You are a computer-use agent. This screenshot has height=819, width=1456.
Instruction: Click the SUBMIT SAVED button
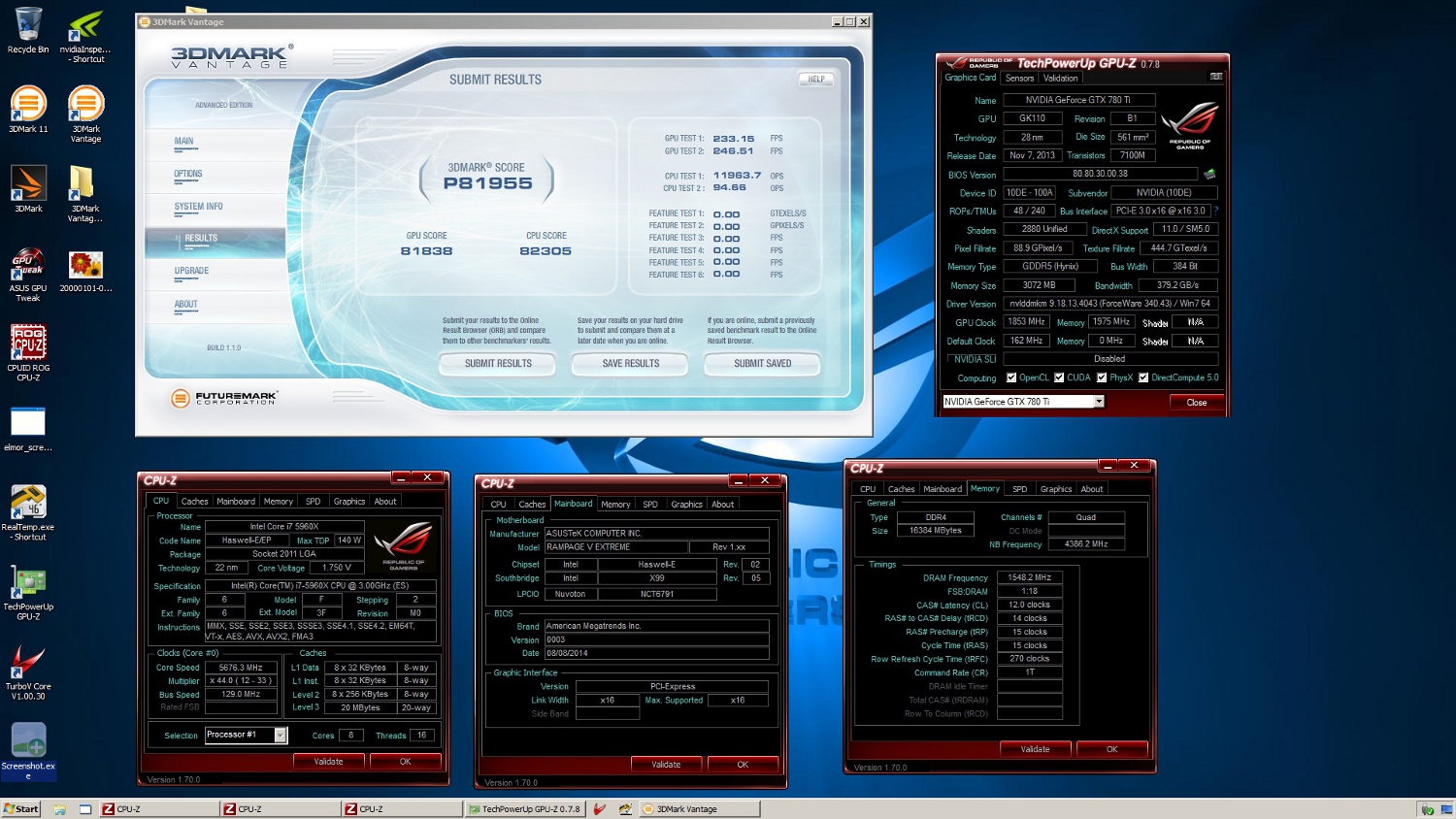point(763,364)
